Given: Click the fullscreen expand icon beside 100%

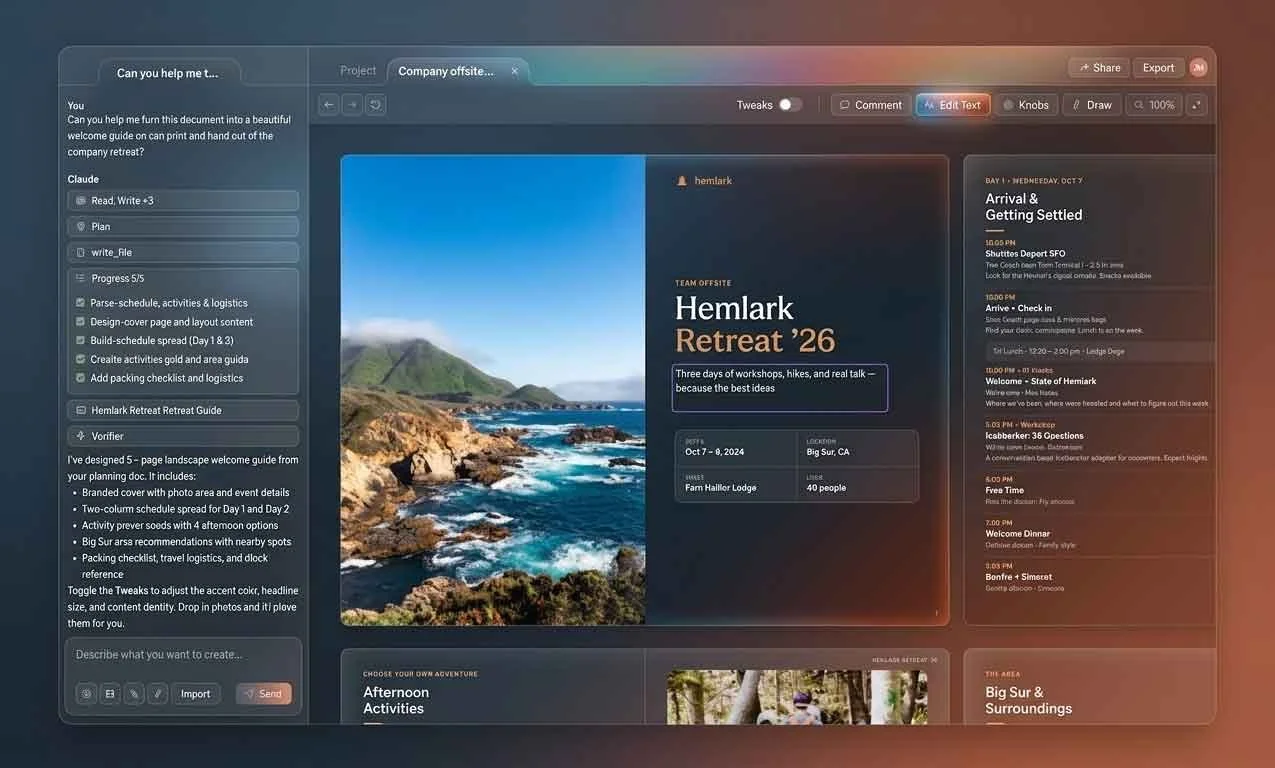Looking at the screenshot, I should tap(1197, 105).
